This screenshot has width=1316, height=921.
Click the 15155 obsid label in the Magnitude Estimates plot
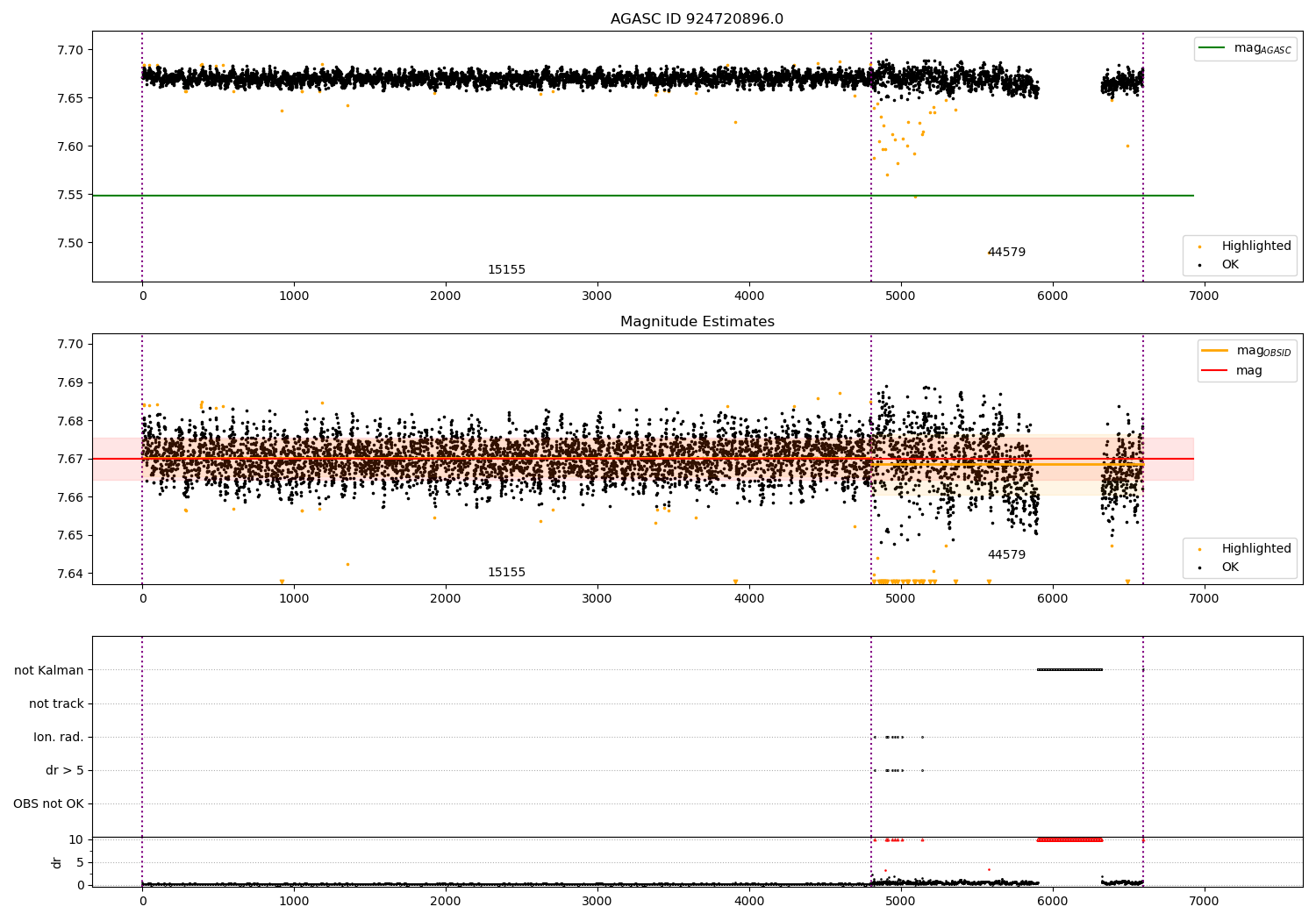pos(506,572)
